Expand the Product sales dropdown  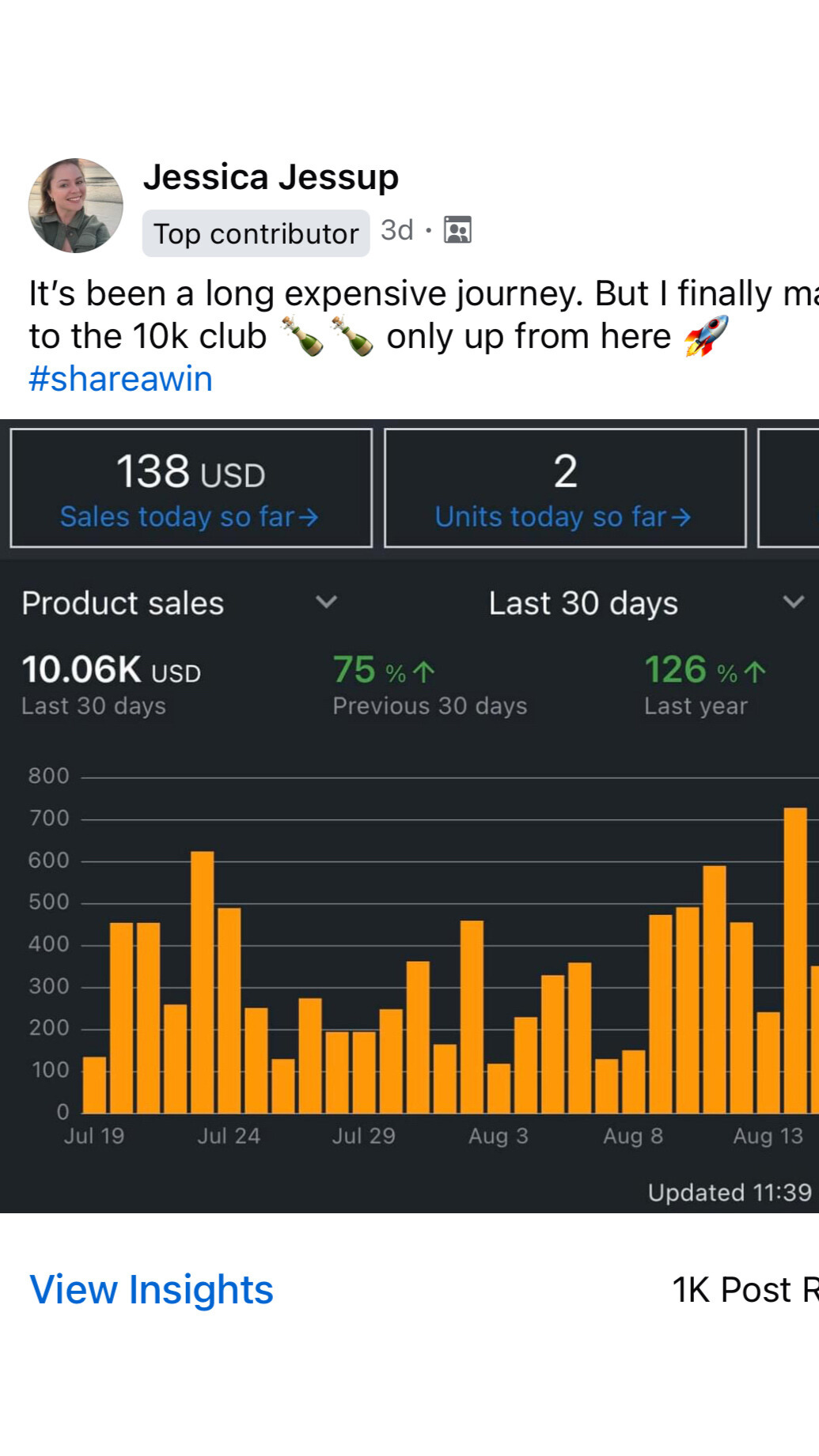pos(123,603)
